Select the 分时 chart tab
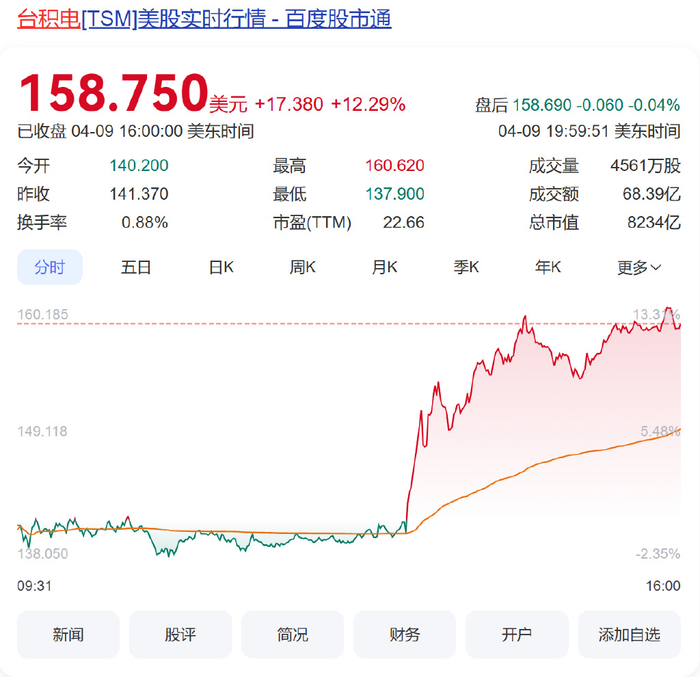The width and height of the screenshot is (700, 677). 50,267
